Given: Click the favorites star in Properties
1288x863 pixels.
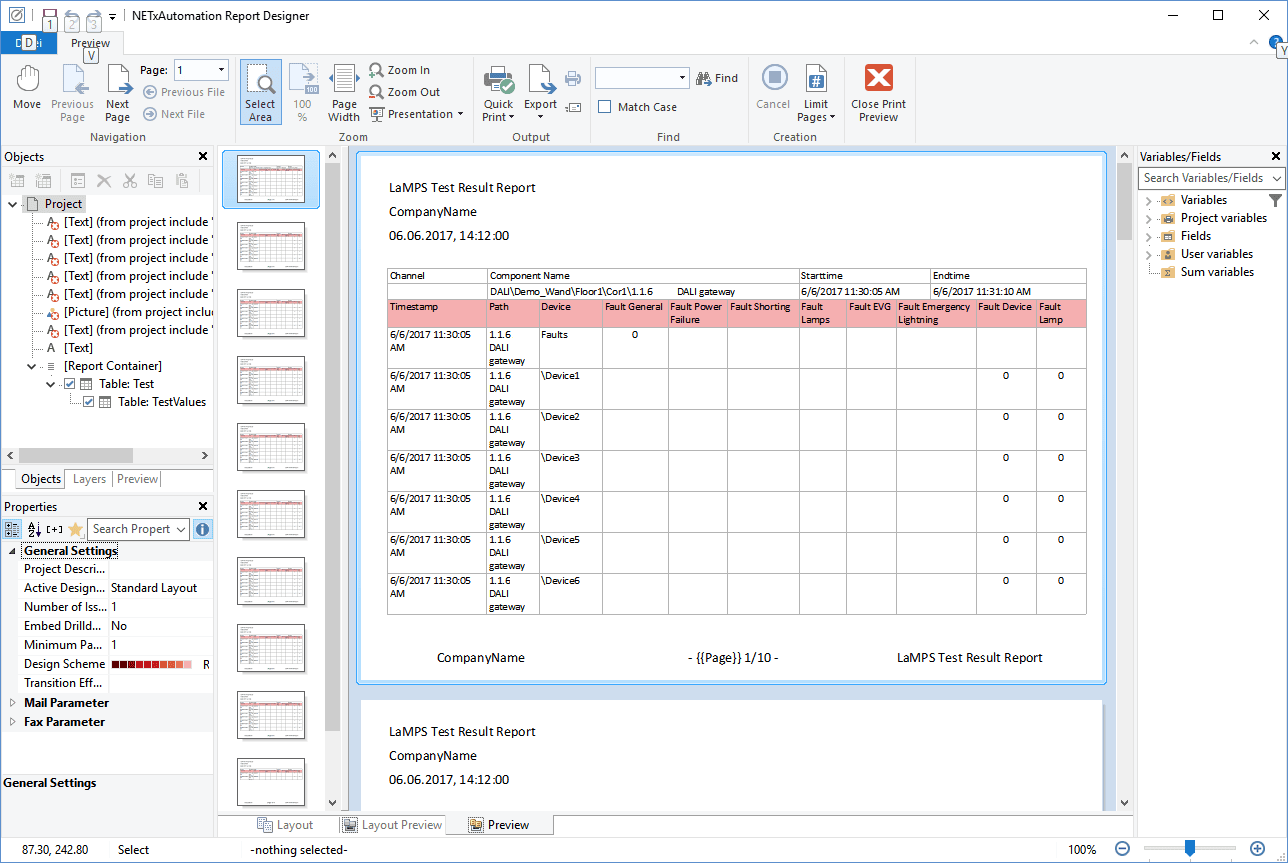Looking at the screenshot, I should tap(75, 529).
